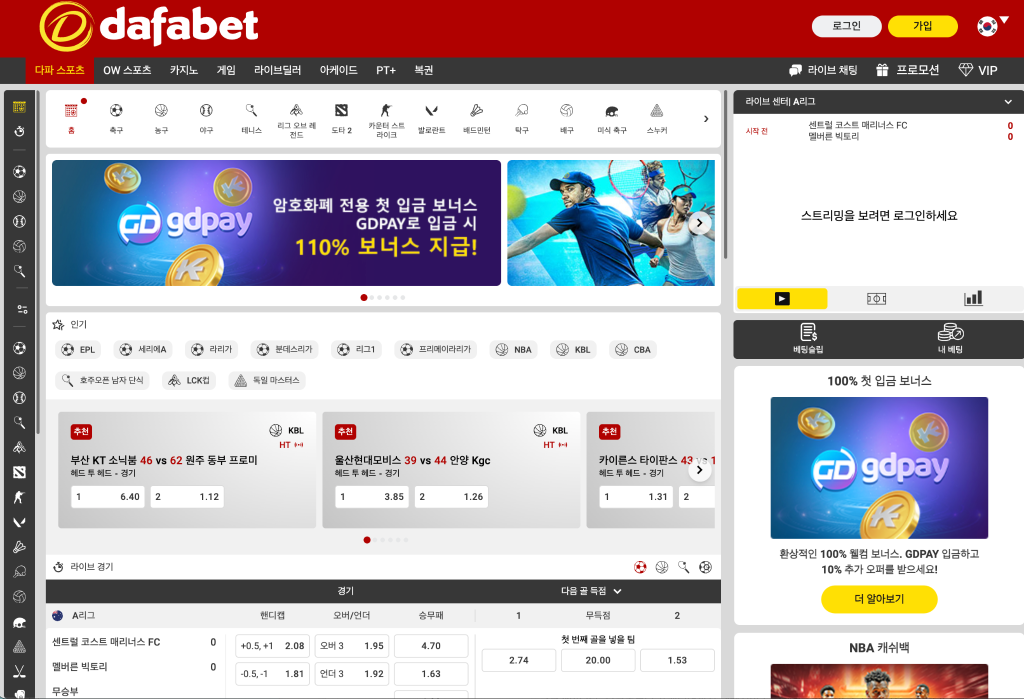
Task: Open 라이브딜러 live dealer menu
Action: (x=278, y=70)
